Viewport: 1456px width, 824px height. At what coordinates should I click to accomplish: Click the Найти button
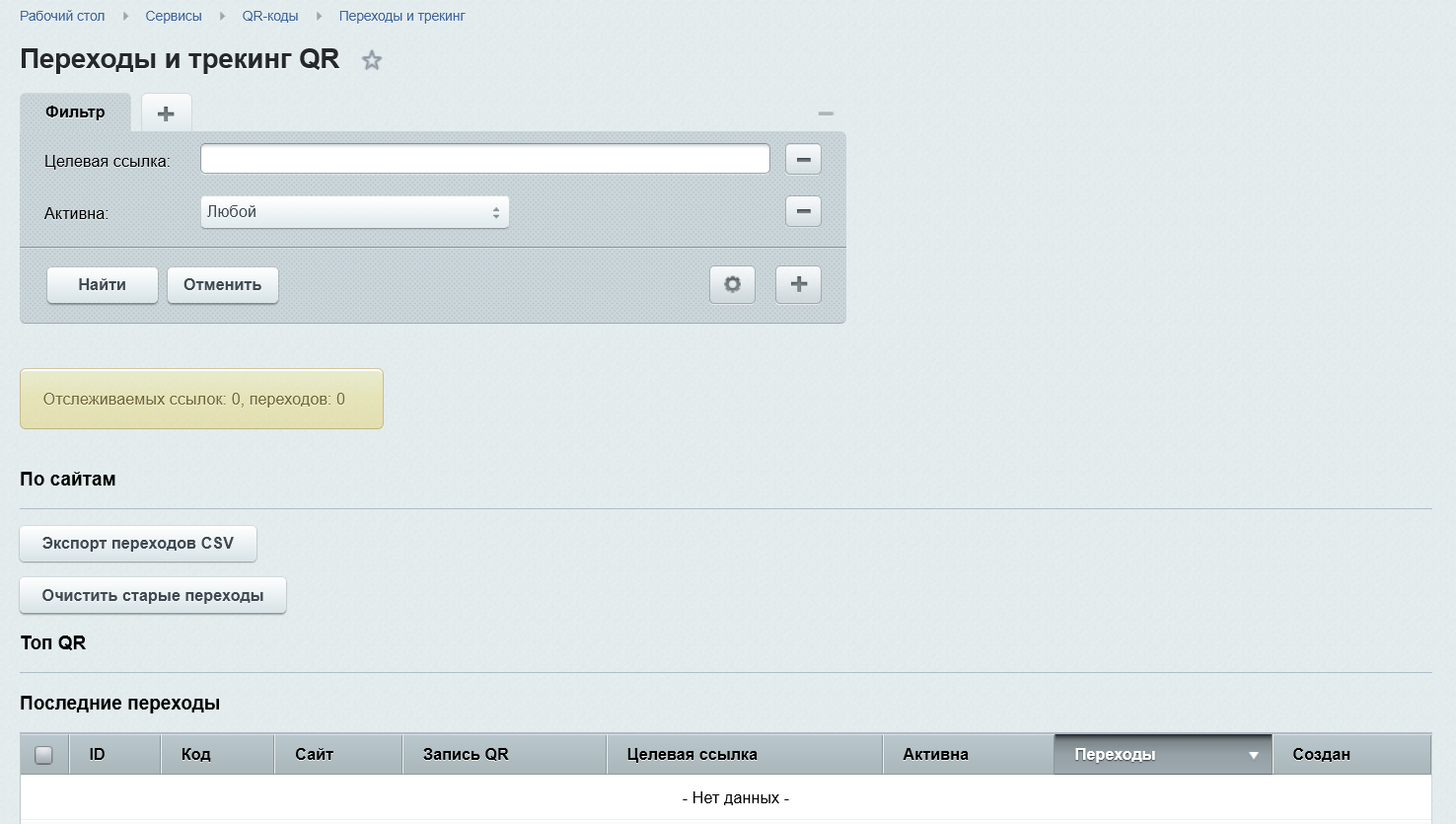click(x=103, y=284)
